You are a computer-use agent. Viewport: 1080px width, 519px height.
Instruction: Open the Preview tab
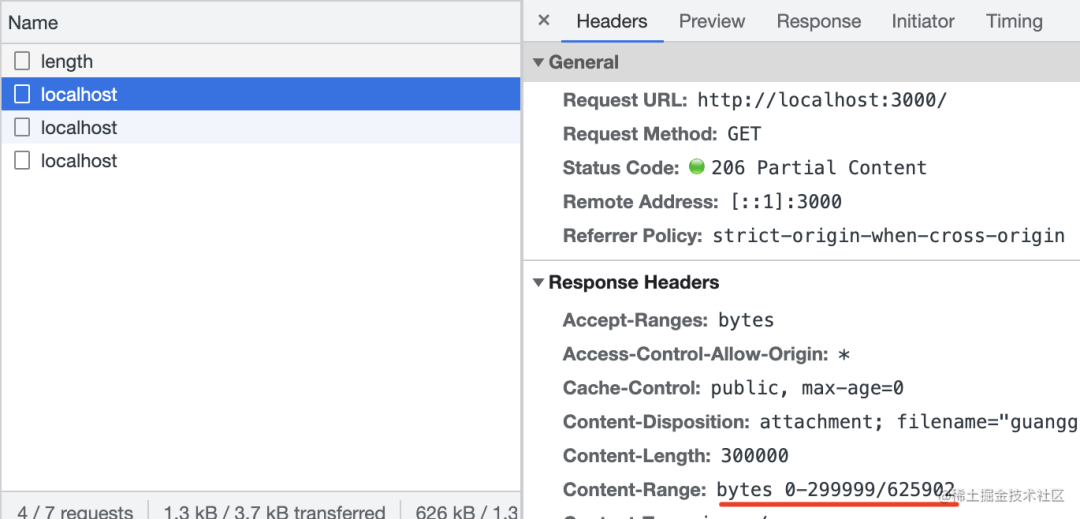pos(712,21)
